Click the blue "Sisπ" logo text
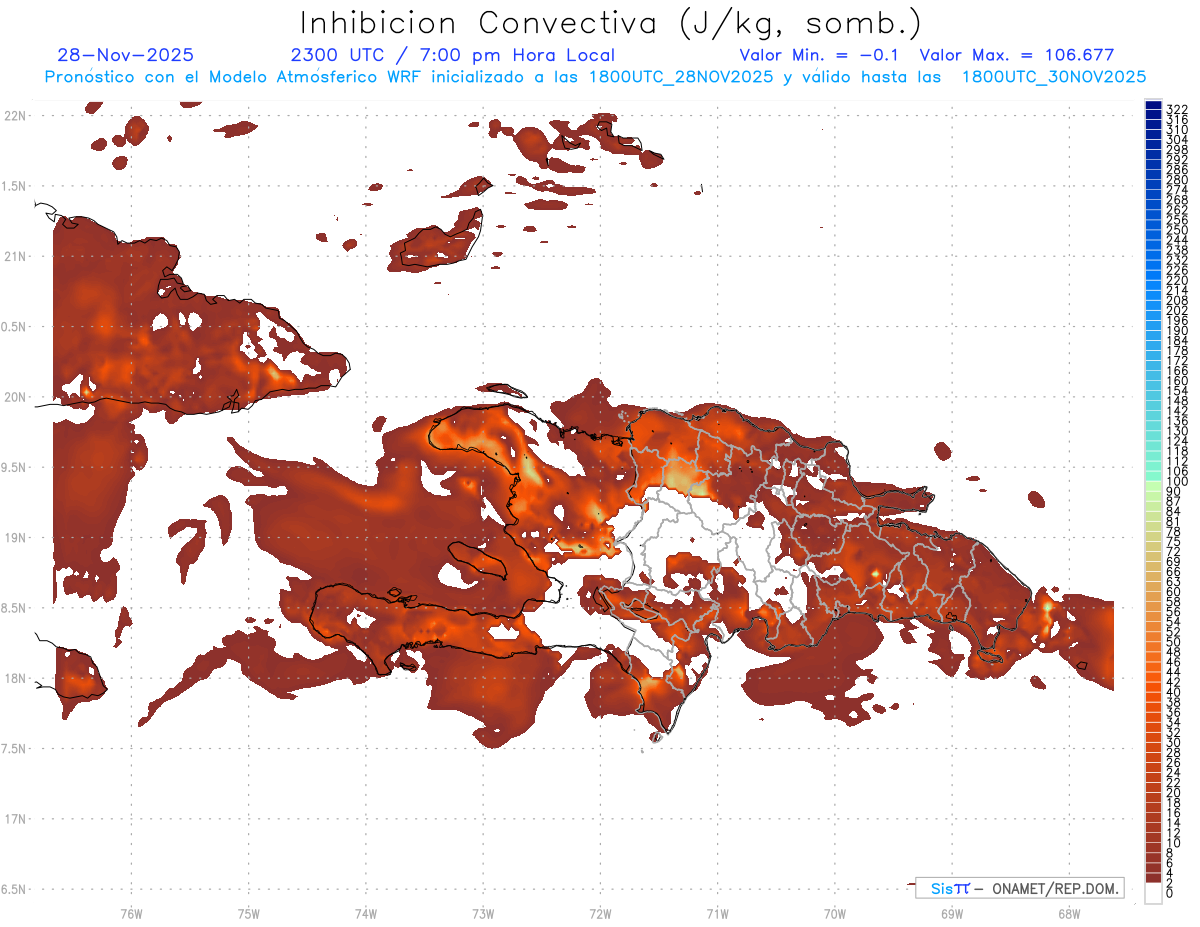This screenshot has width=1200, height=927. click(949, 888)
